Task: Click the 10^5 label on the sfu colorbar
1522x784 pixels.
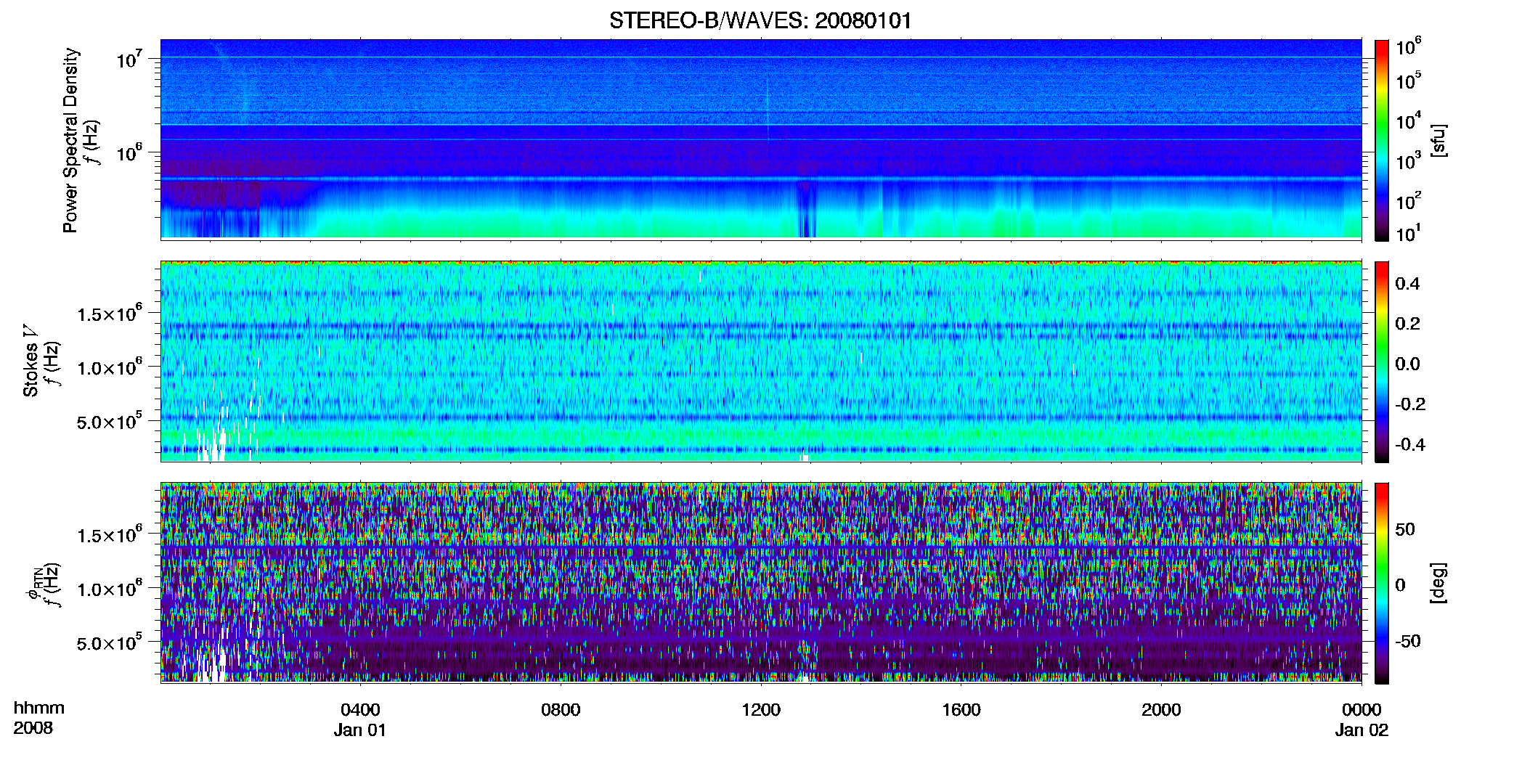Action: point(1409,81)
